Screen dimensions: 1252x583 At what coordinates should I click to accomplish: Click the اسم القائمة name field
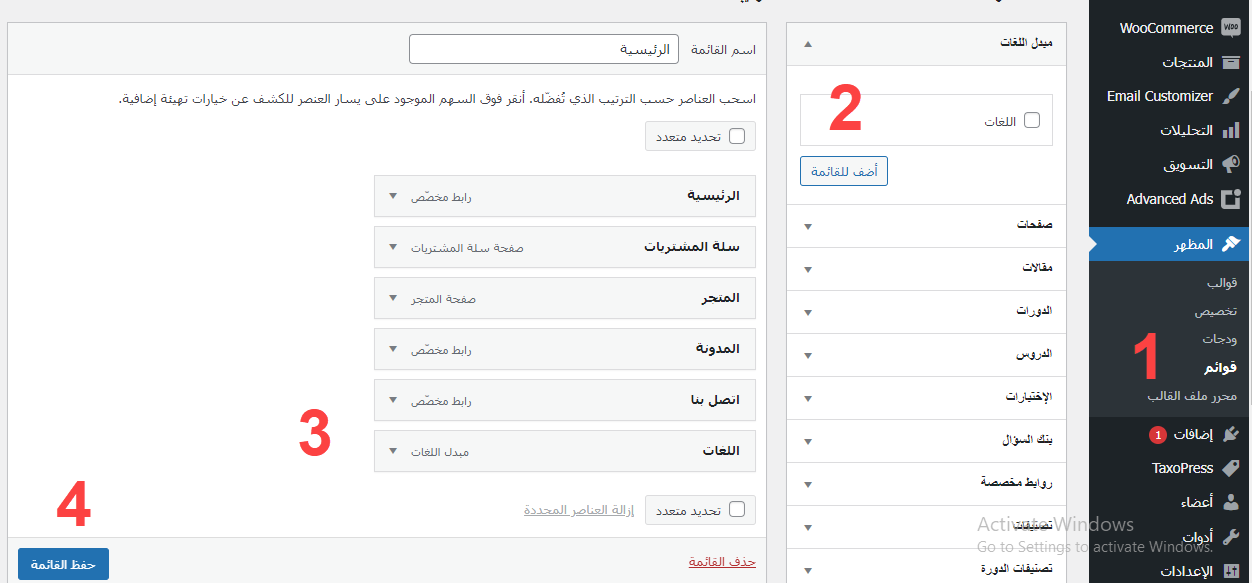[x=544, y=49]
